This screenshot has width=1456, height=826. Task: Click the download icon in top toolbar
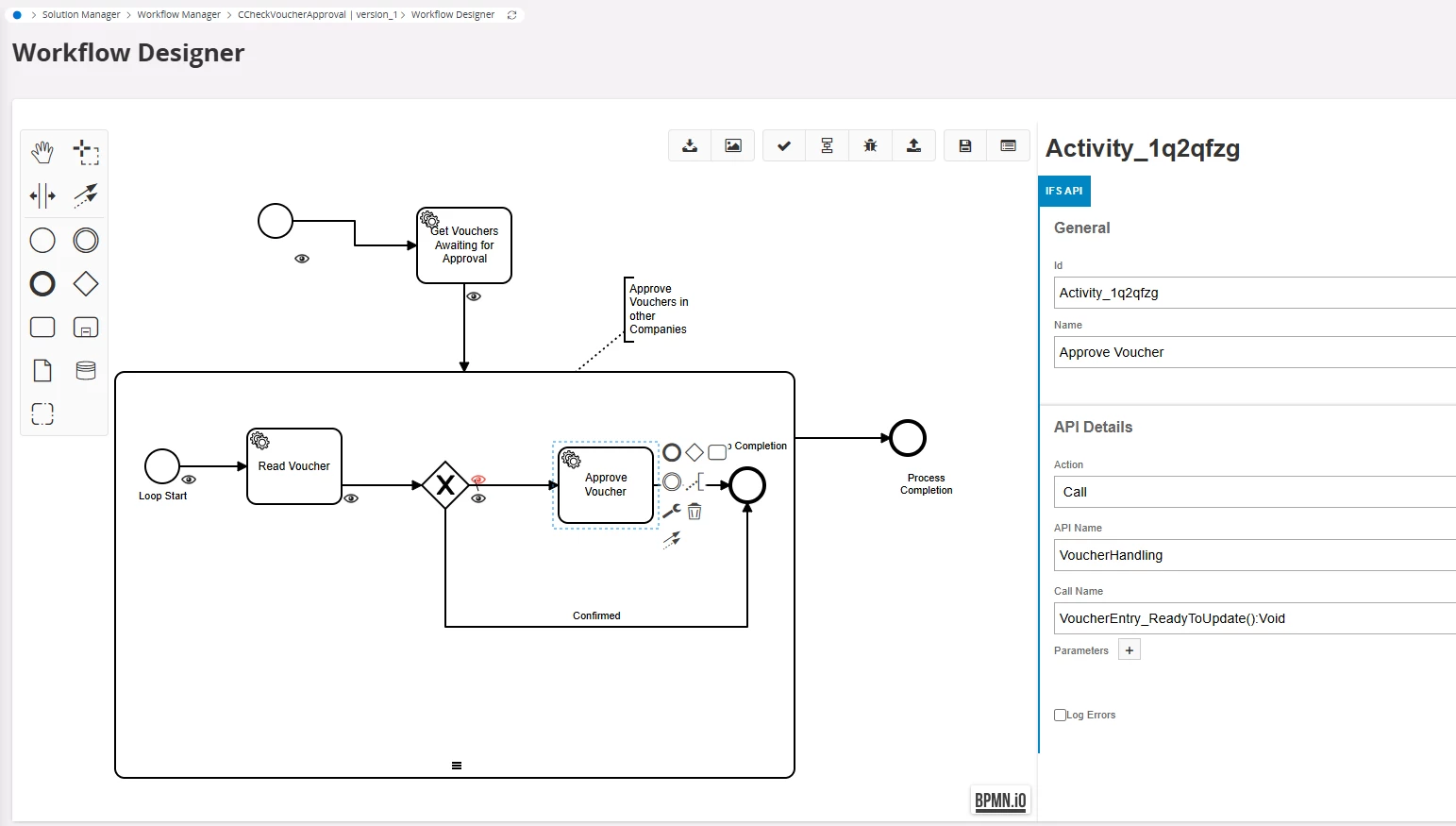[690, 145]
